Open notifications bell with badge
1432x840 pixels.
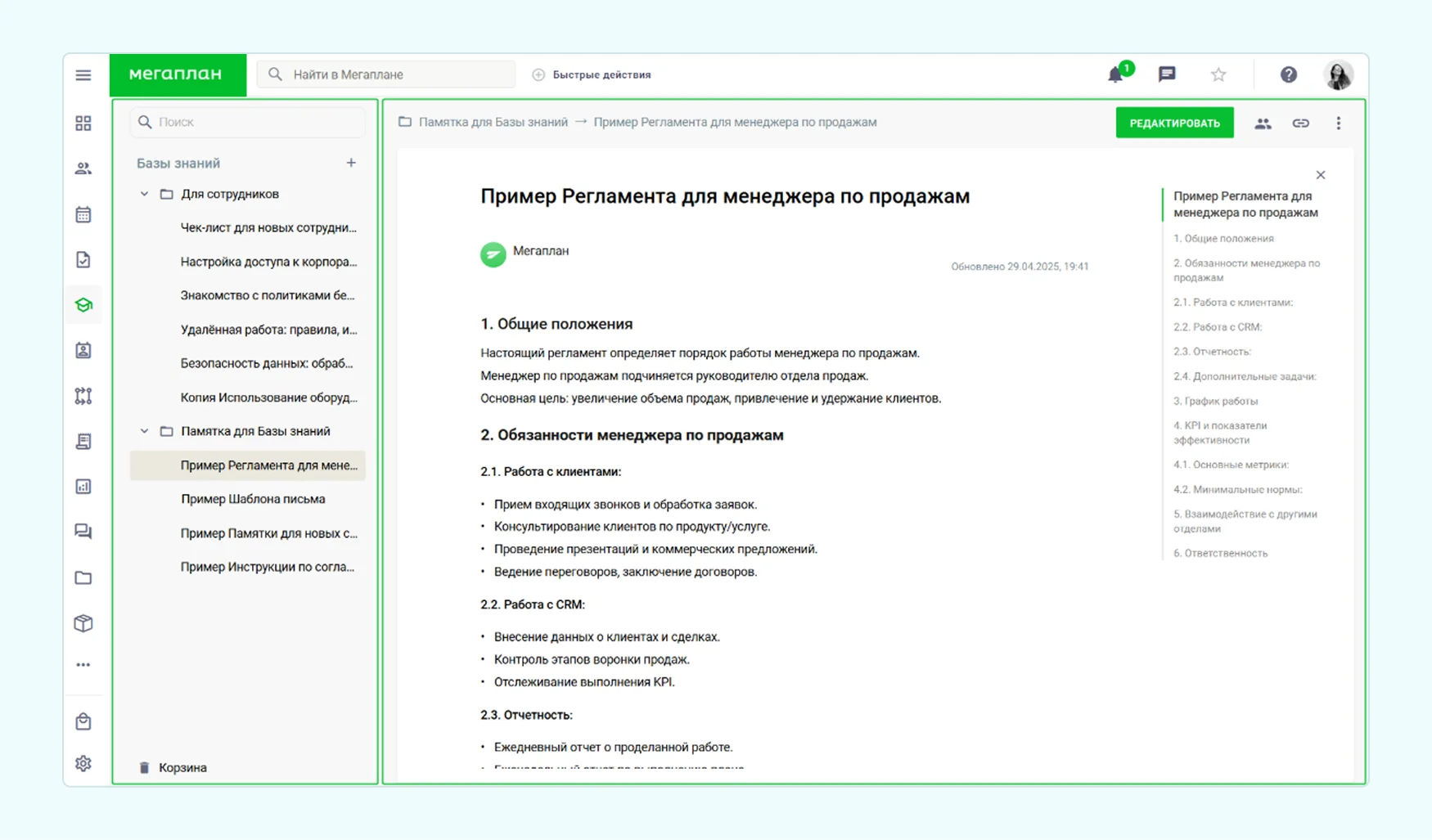tap(1118, 74)
